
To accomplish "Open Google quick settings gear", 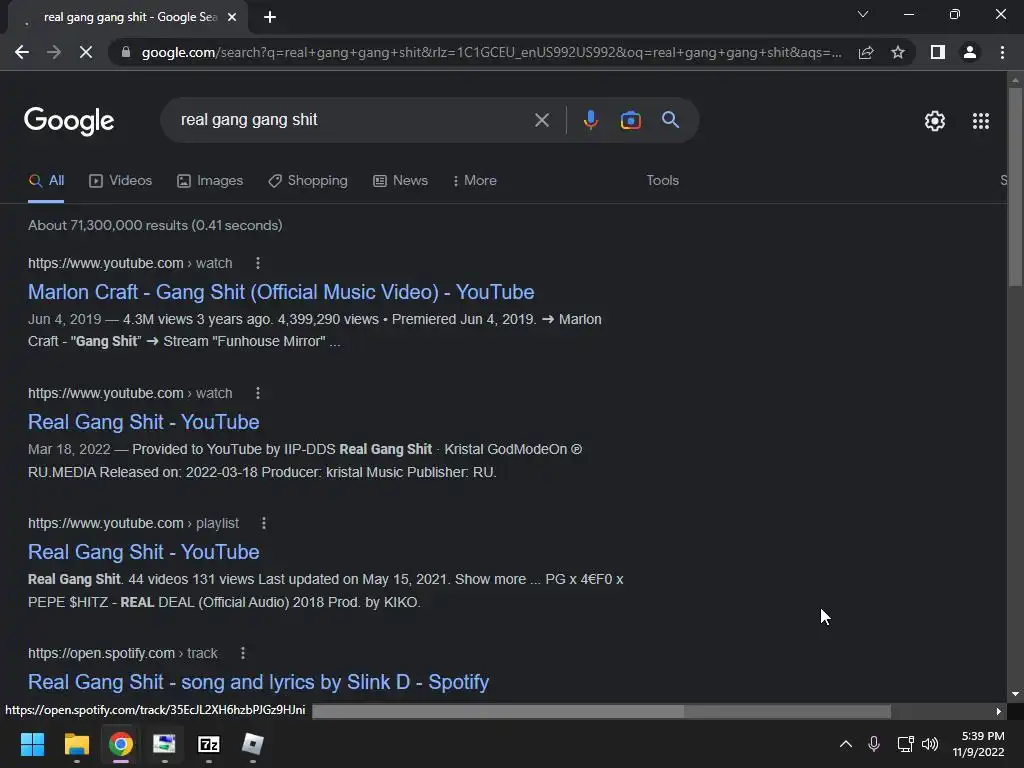I will (935, 121).
